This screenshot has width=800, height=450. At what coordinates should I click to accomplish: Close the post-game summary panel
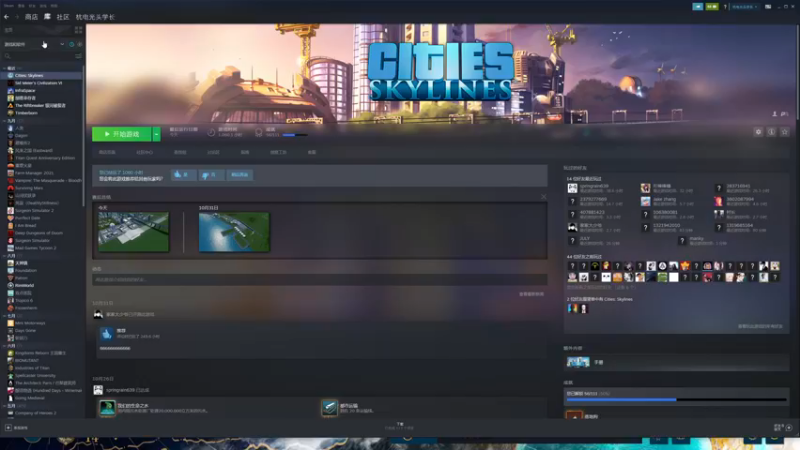click(x=543, y=196)
